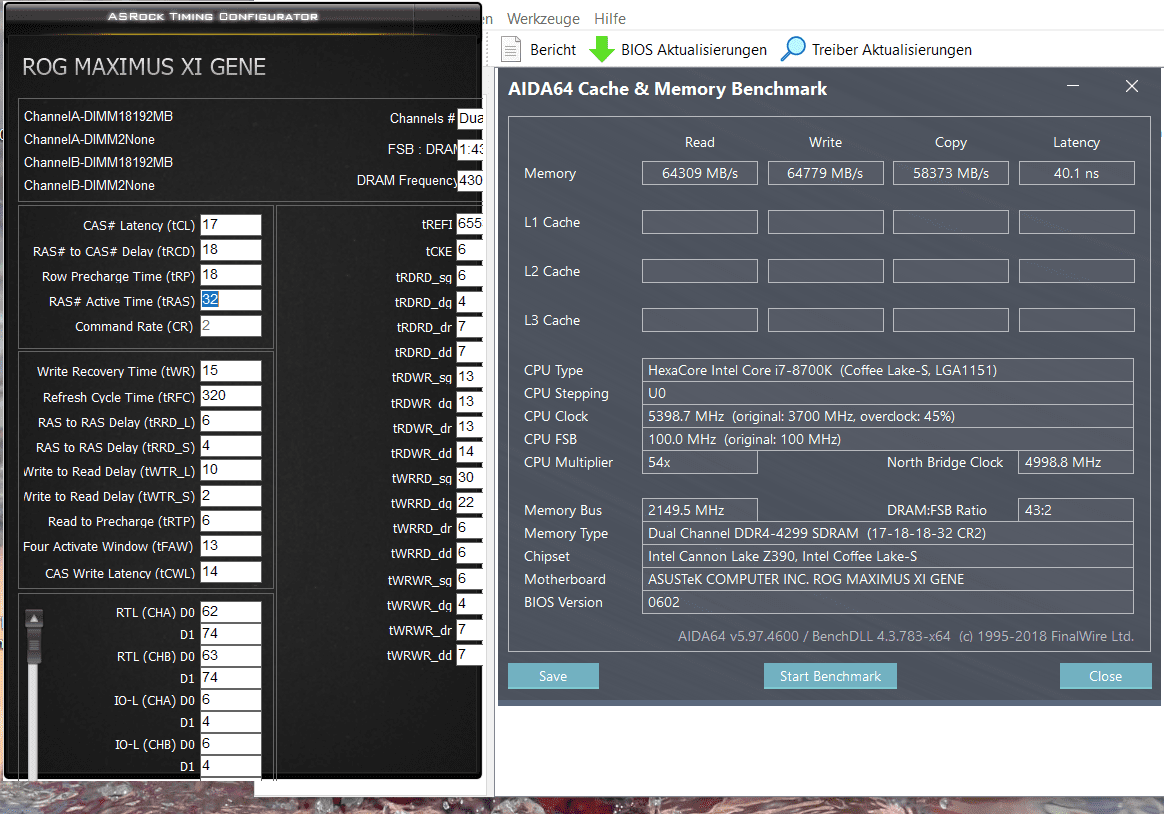Click the Close button in benchmark window

(x=1105, y=676)
